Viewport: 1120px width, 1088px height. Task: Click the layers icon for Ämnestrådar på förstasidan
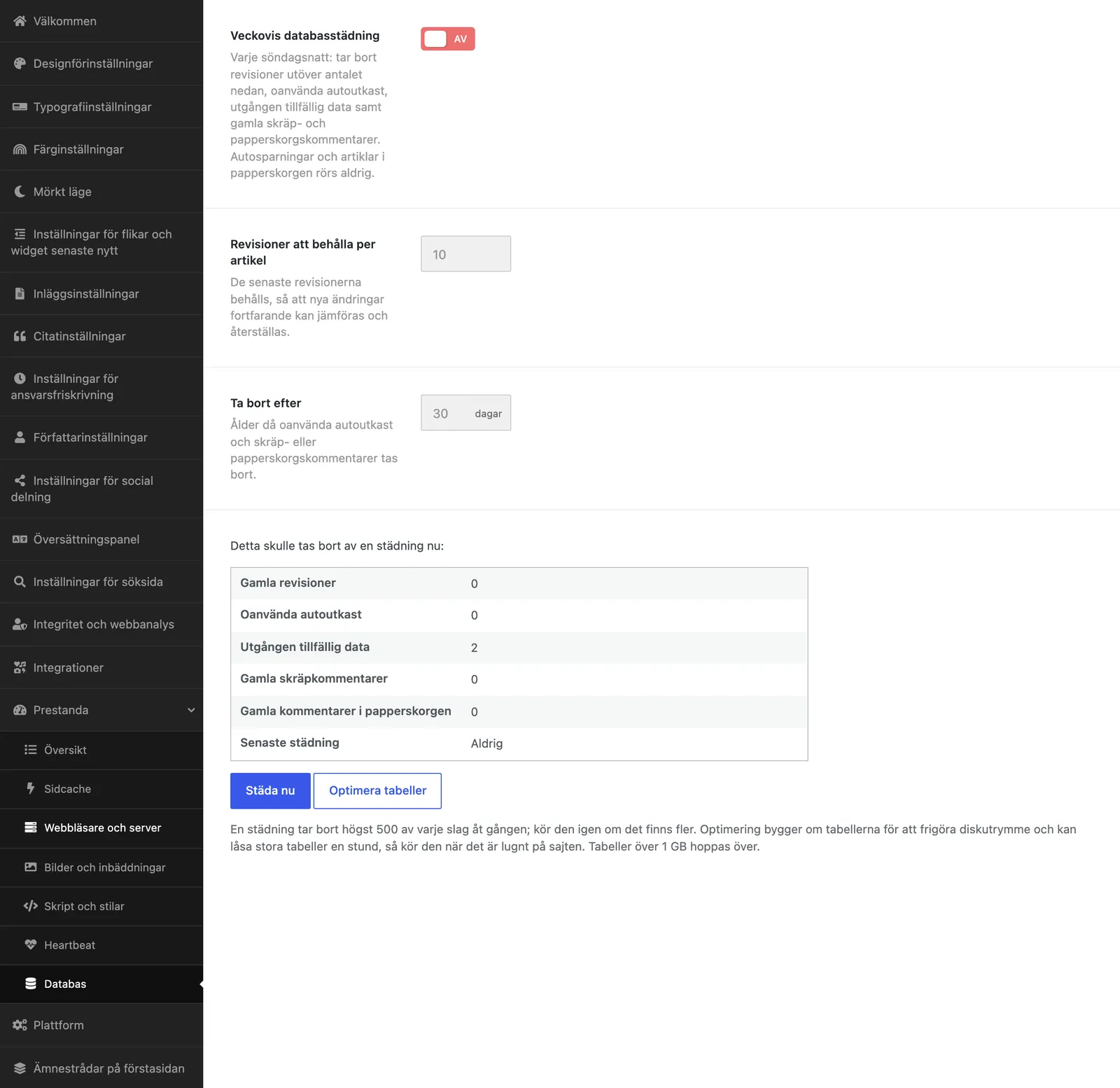click(x=20, y=1068)
